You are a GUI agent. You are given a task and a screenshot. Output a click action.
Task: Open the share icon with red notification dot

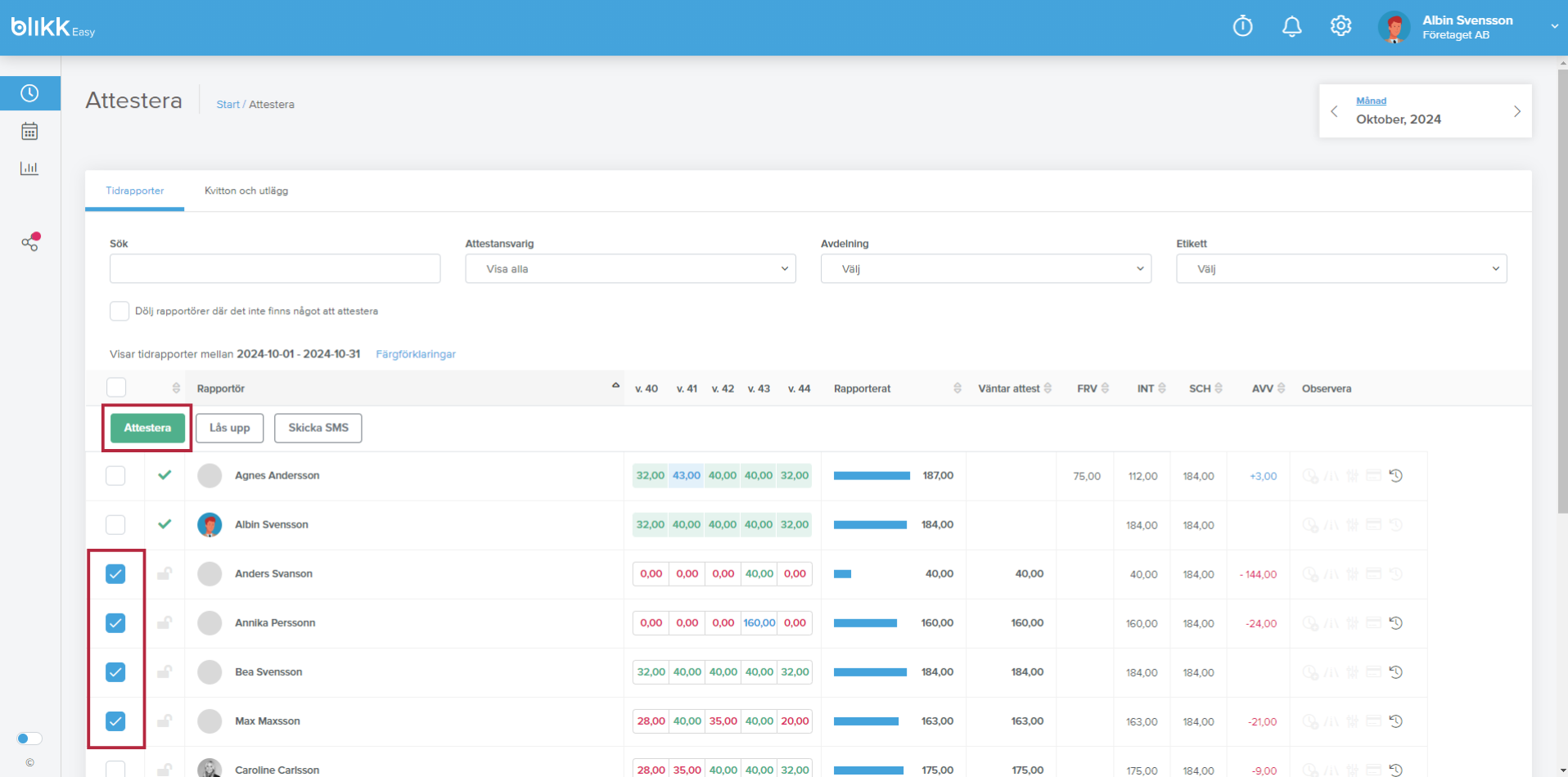pyautogui.click(x=30, y=242)
